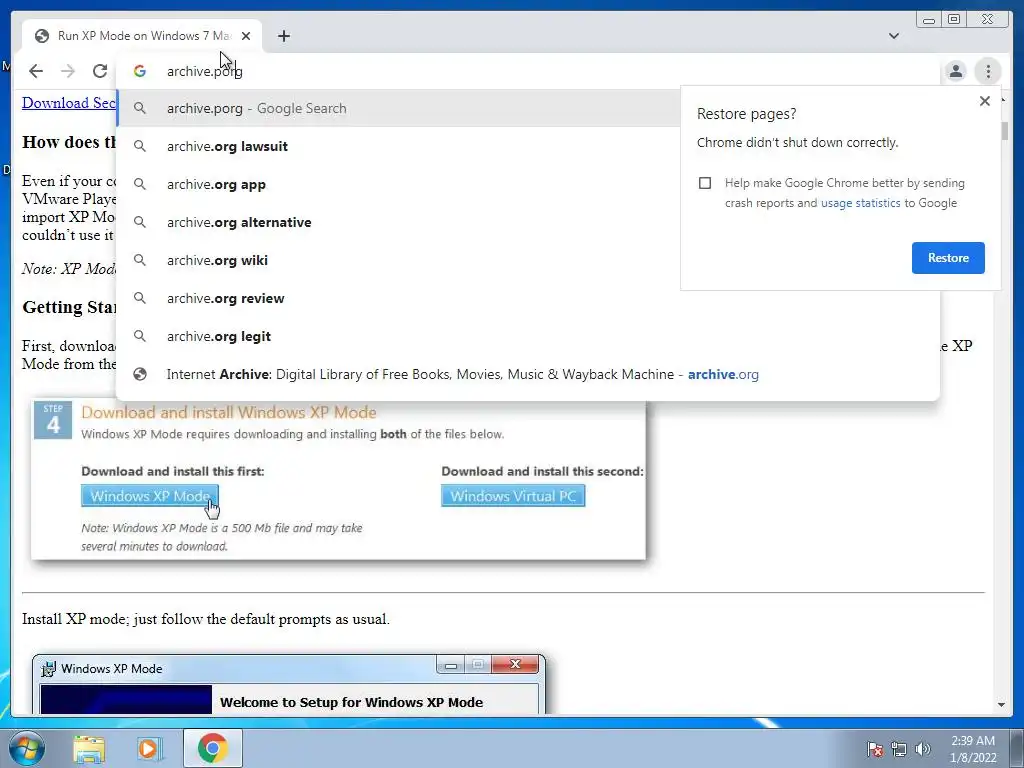Click the Install XP mode paragraph text
The width and height of the screenshot is (1024, 768).
(206, 618)
